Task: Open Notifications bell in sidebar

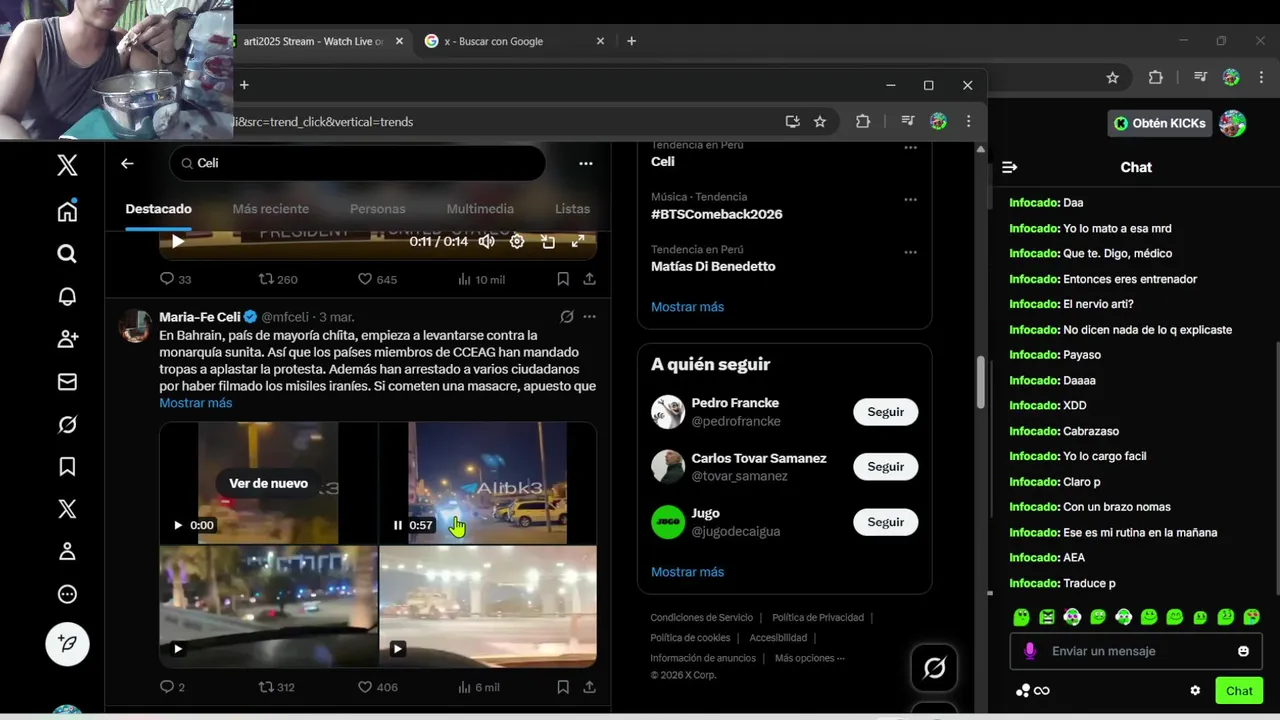Action: 67,297
